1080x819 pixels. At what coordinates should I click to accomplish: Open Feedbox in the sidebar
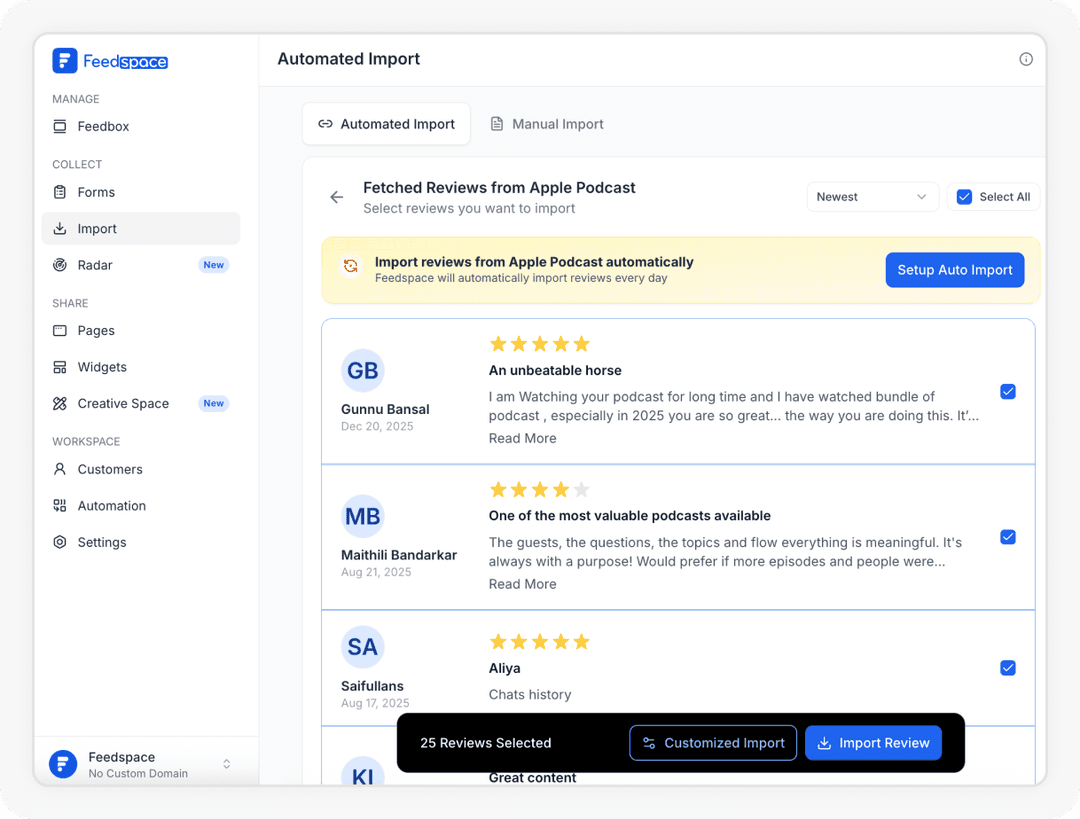coord(141,127)
